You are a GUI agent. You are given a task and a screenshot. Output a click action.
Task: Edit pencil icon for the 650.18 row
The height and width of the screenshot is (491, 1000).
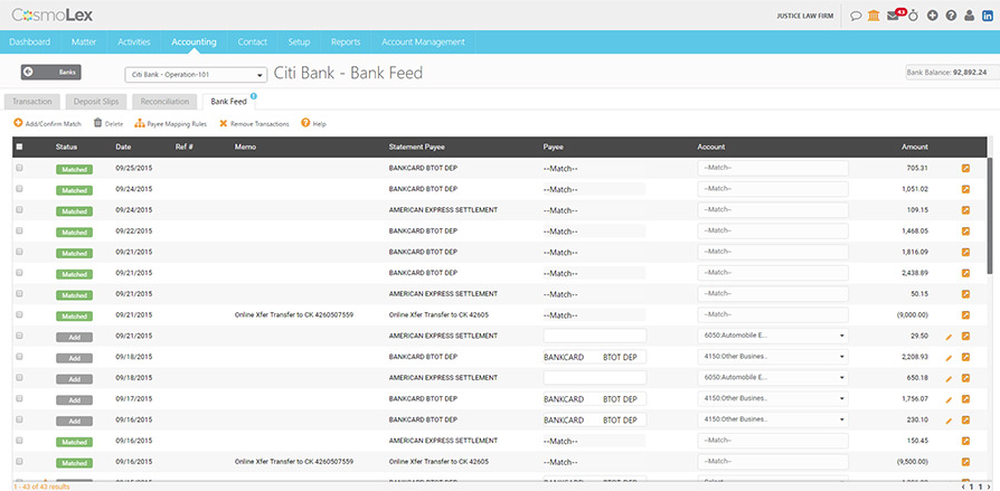click(948, 378)
